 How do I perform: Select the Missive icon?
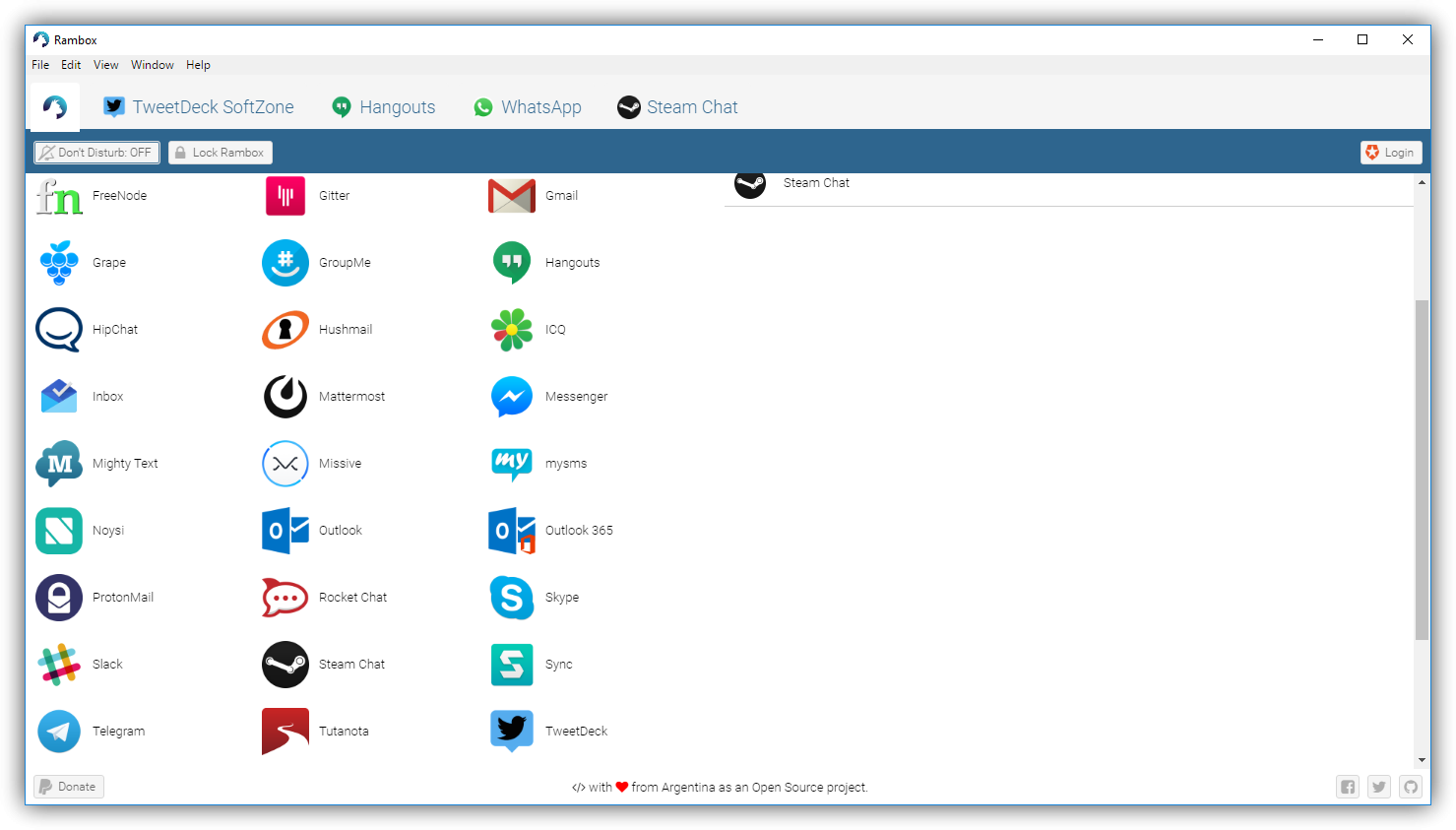point(285,464)
